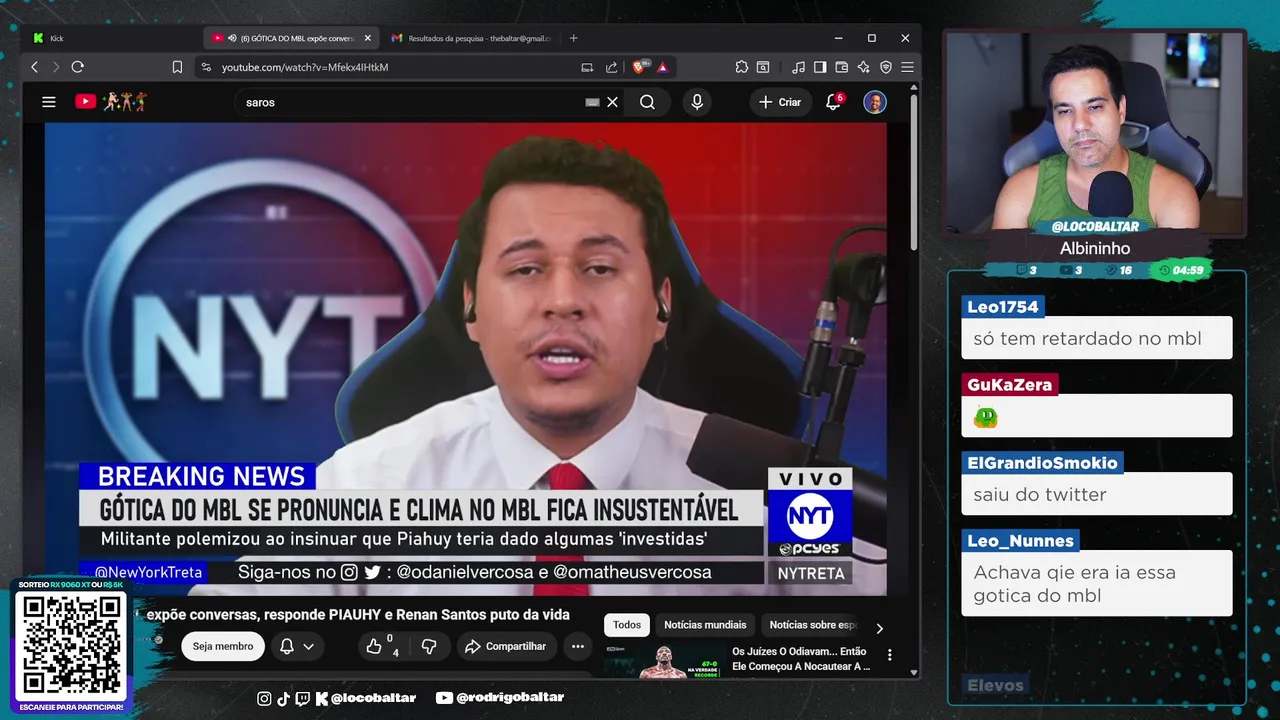This screenshot has width=1280, height=720.
Task: Click the sorteio QR code overlay
Action: point(75,646)
